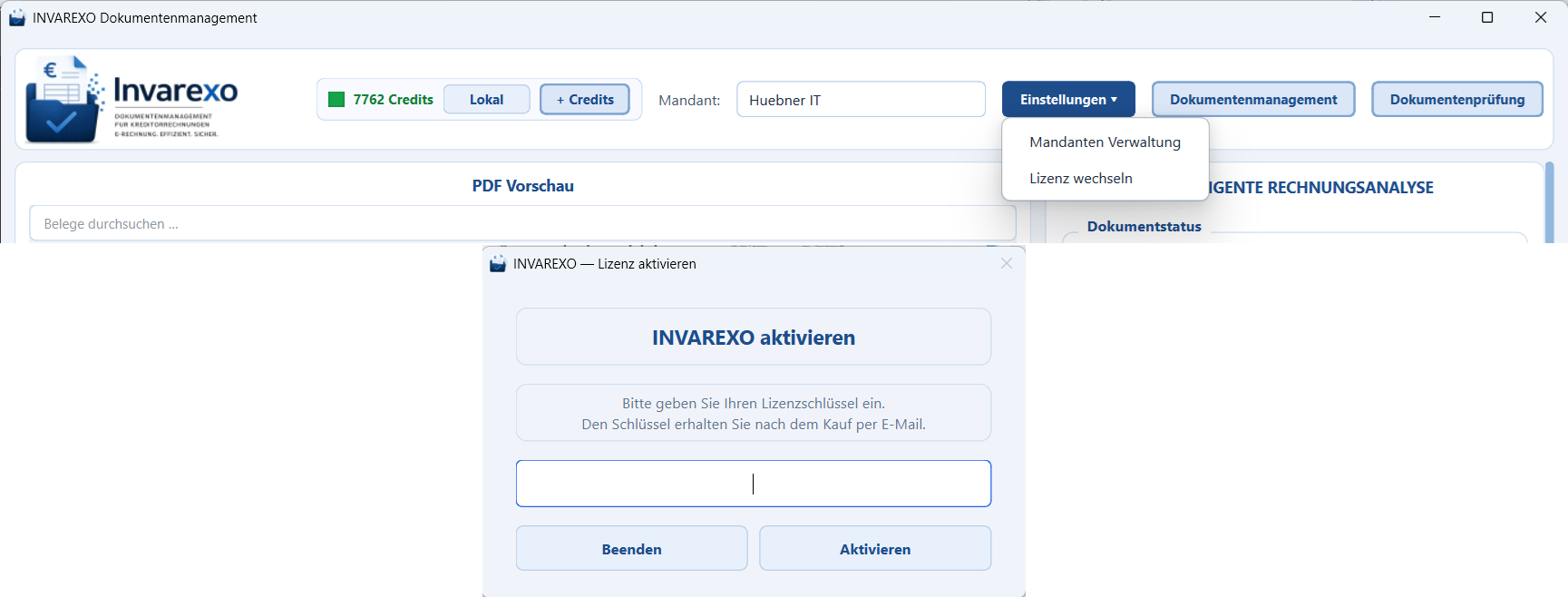The width and height of the screenshot is (1568, 607).
Task: Click the green credits status square
Action: tap(336, 100)
